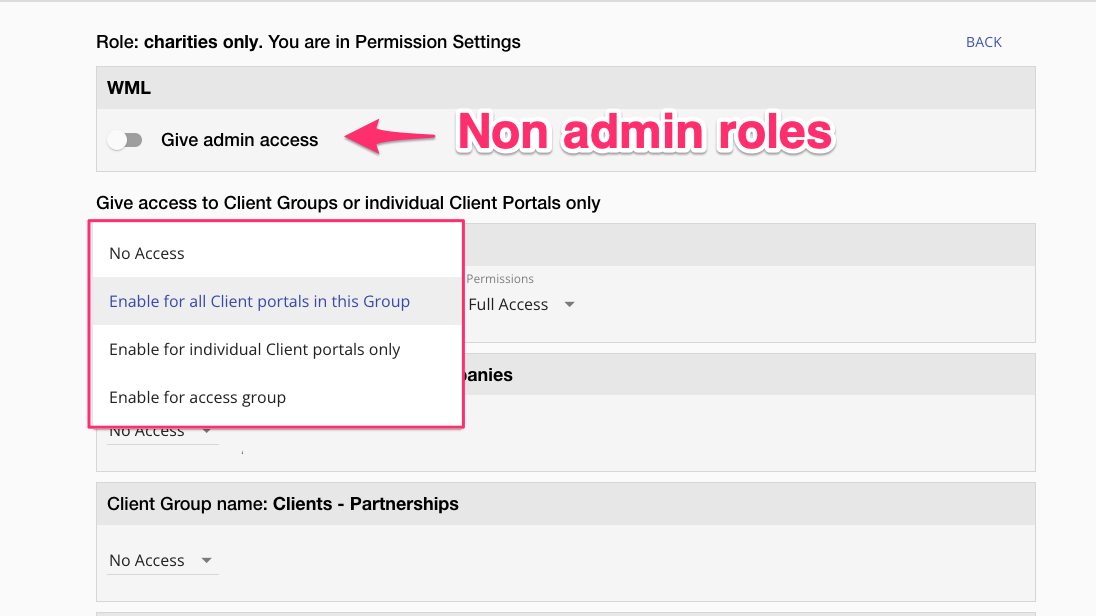Click the Role: charities only heading
1096x616 pixels.
(308, 42)
